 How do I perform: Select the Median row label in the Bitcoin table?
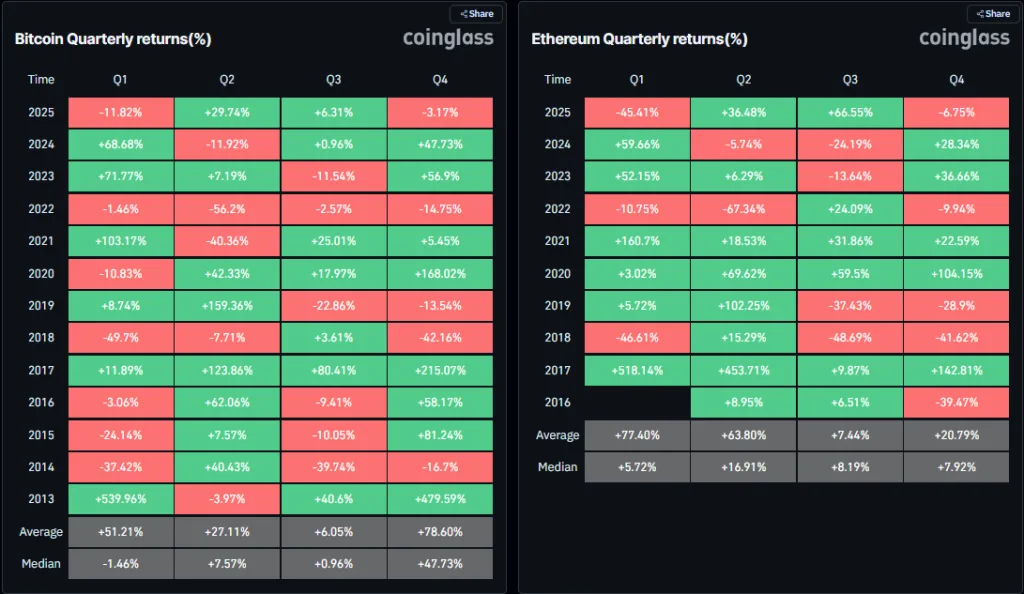point(40,563)
